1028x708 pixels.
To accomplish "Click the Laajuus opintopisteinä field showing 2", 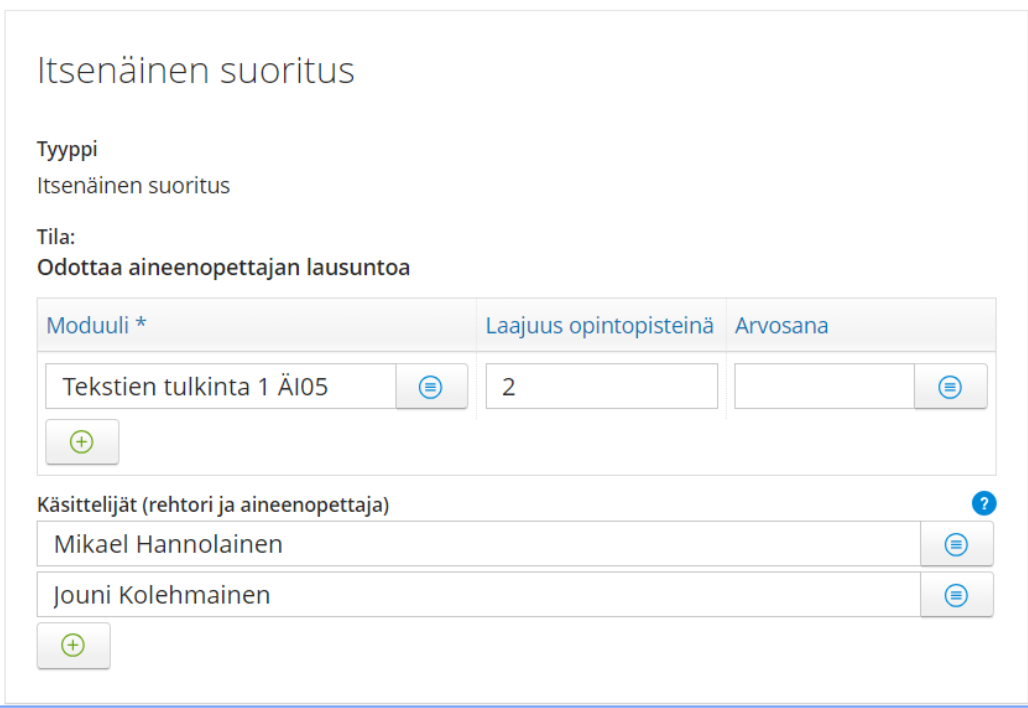I will tap(602, 387).
